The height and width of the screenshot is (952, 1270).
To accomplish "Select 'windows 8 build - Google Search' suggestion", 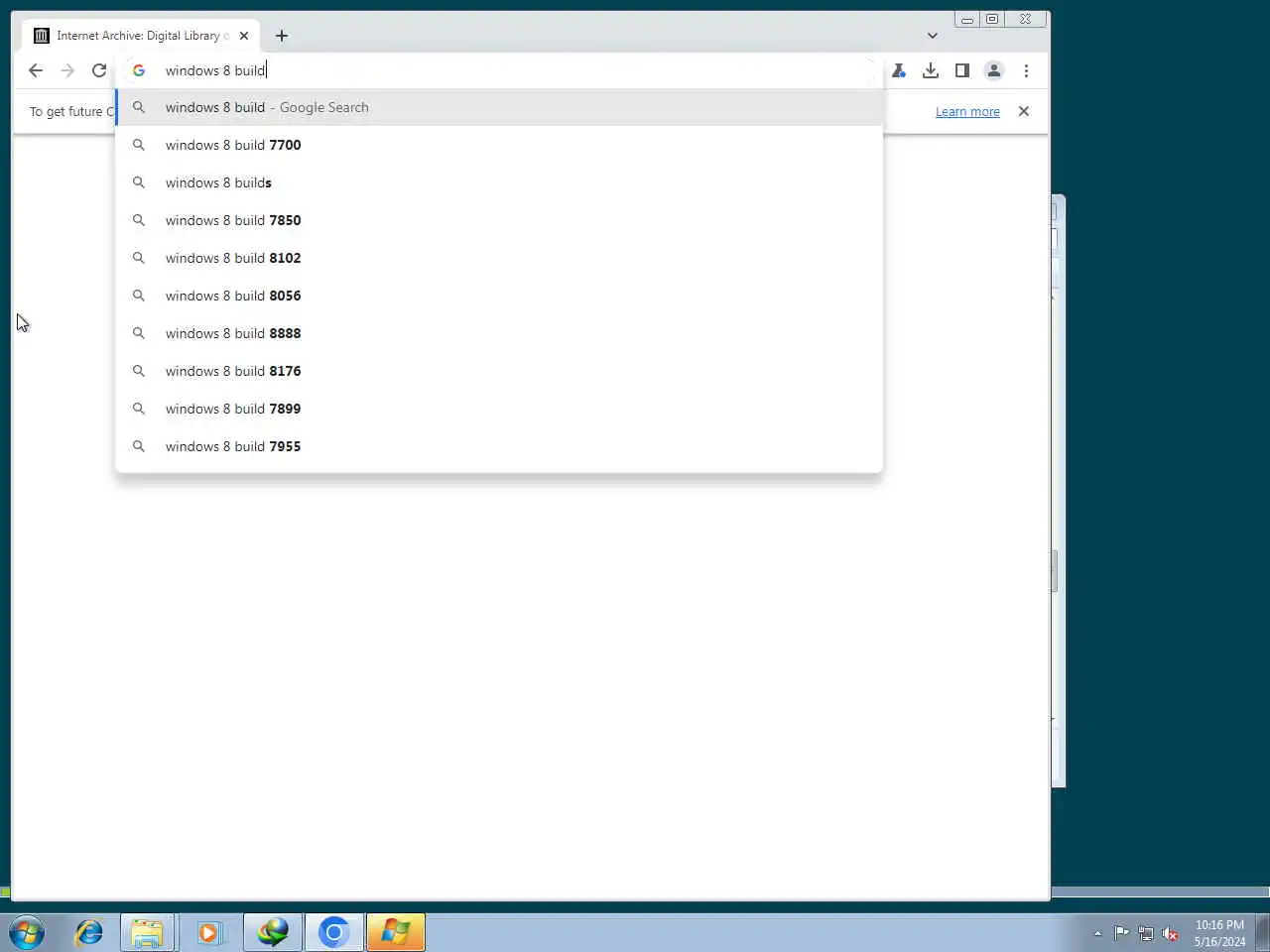I will 499,107.
